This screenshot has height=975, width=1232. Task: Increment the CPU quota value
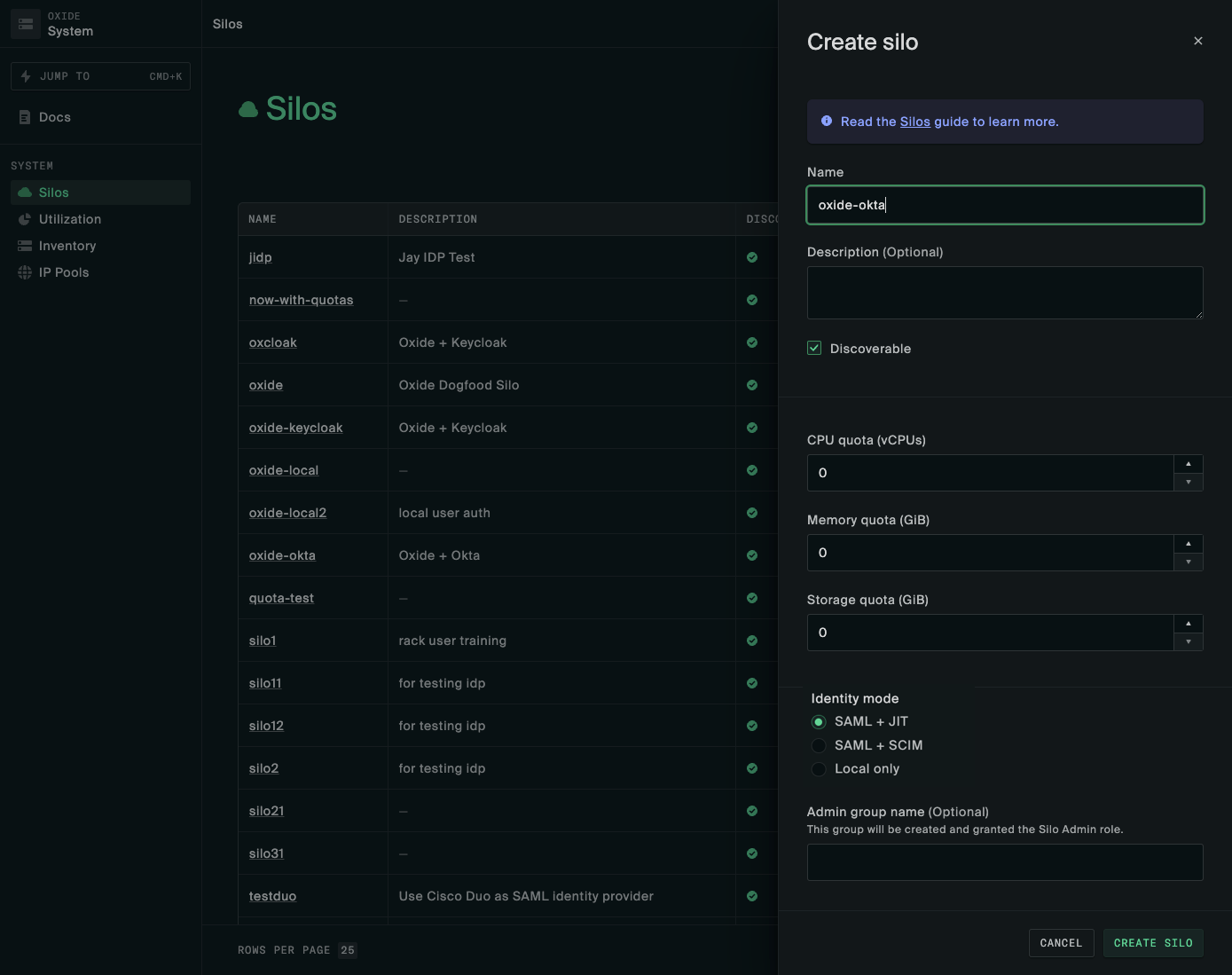pyautogui.click(x=1188, y=464)
